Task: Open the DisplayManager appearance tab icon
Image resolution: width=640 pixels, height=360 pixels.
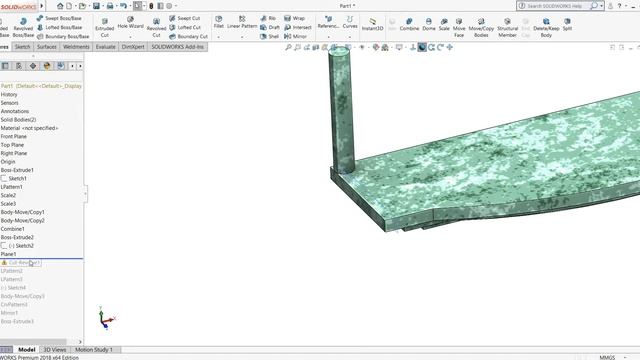Action: tap(47, 66)
